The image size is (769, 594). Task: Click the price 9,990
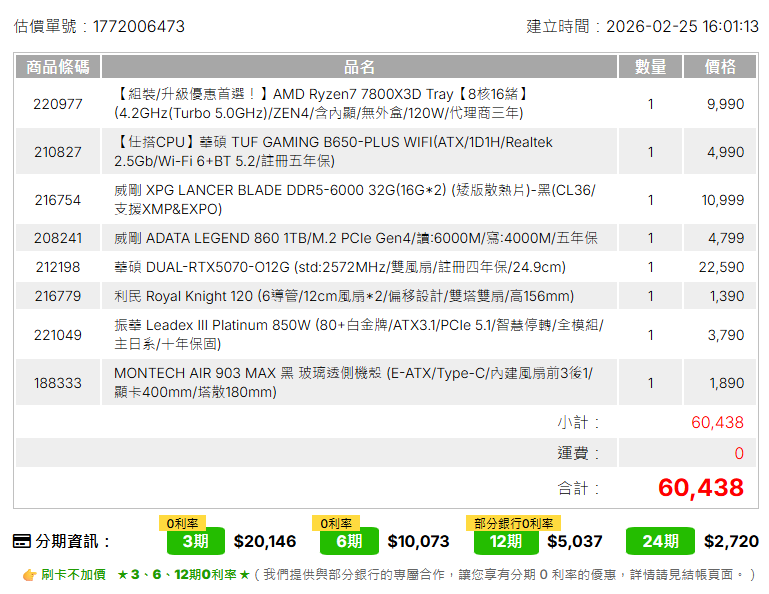coord(725,104)
